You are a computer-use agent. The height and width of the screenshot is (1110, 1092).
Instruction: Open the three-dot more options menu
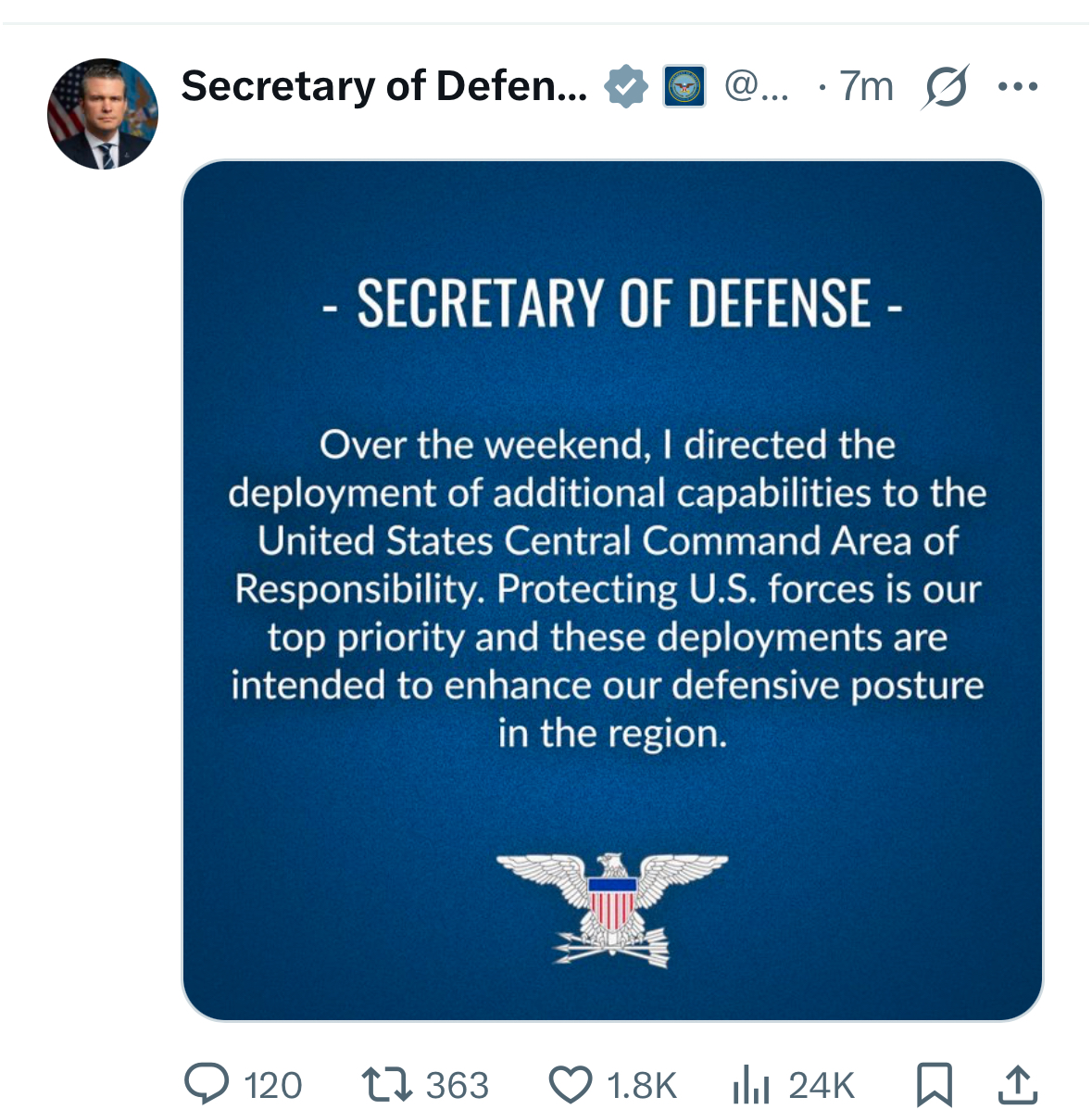(x=1018, y=87)
